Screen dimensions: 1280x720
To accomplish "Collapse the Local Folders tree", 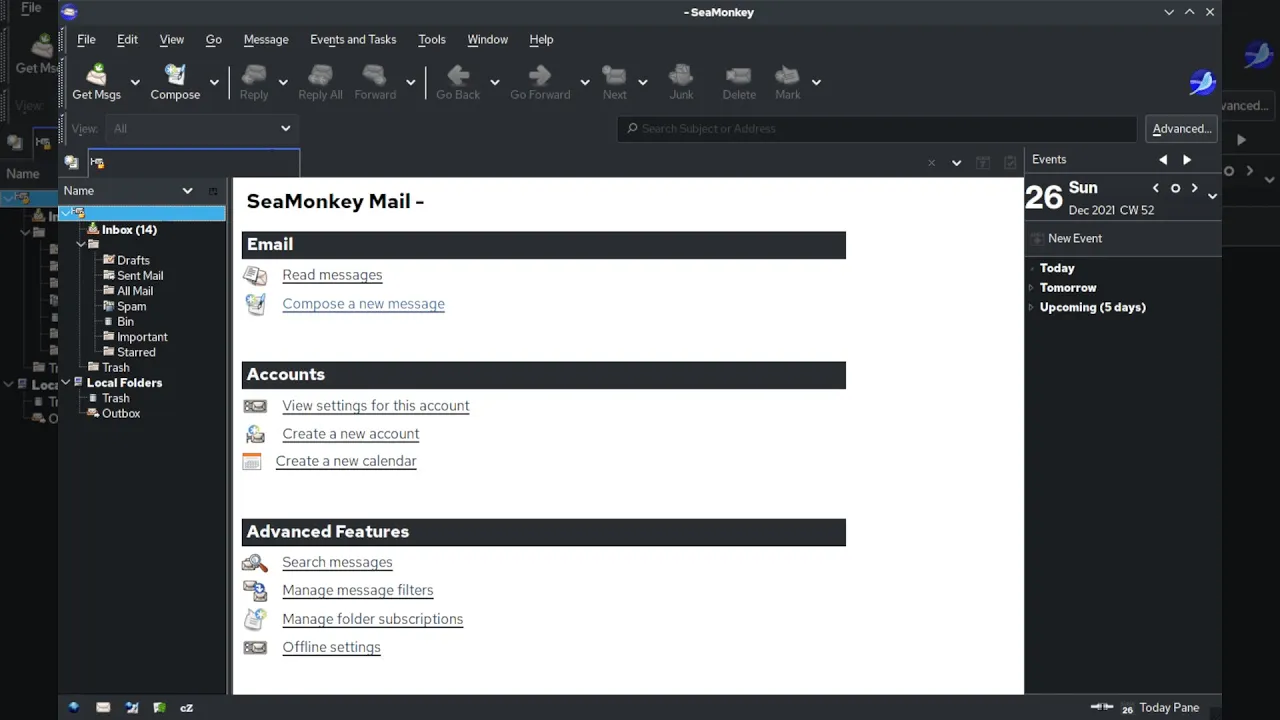I will click(66, 383).
